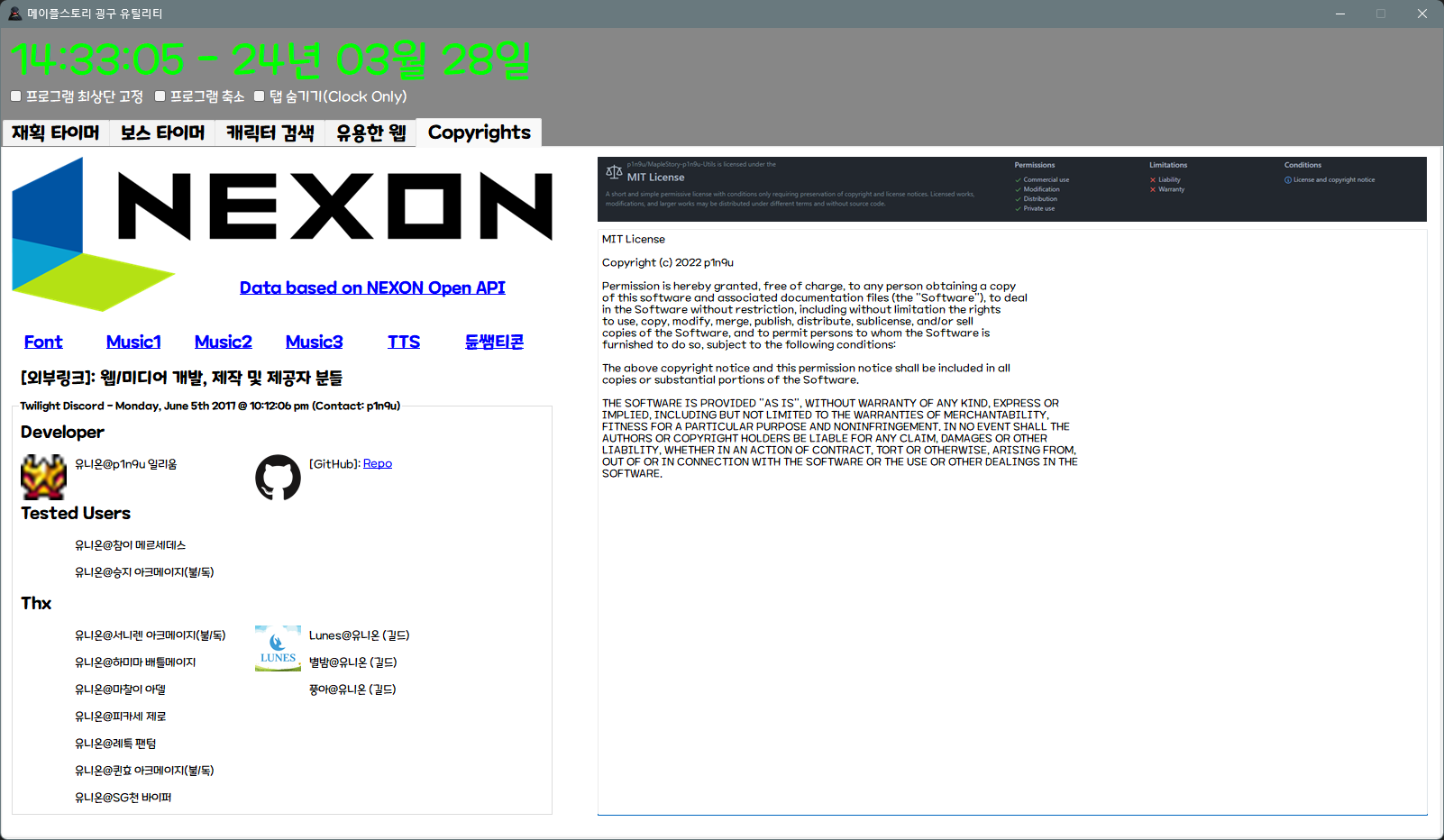The height and width of the screenshot is (840, 1444).
Task: Select 별밤@유니온 (길드) entry
Action: [352, 662]
